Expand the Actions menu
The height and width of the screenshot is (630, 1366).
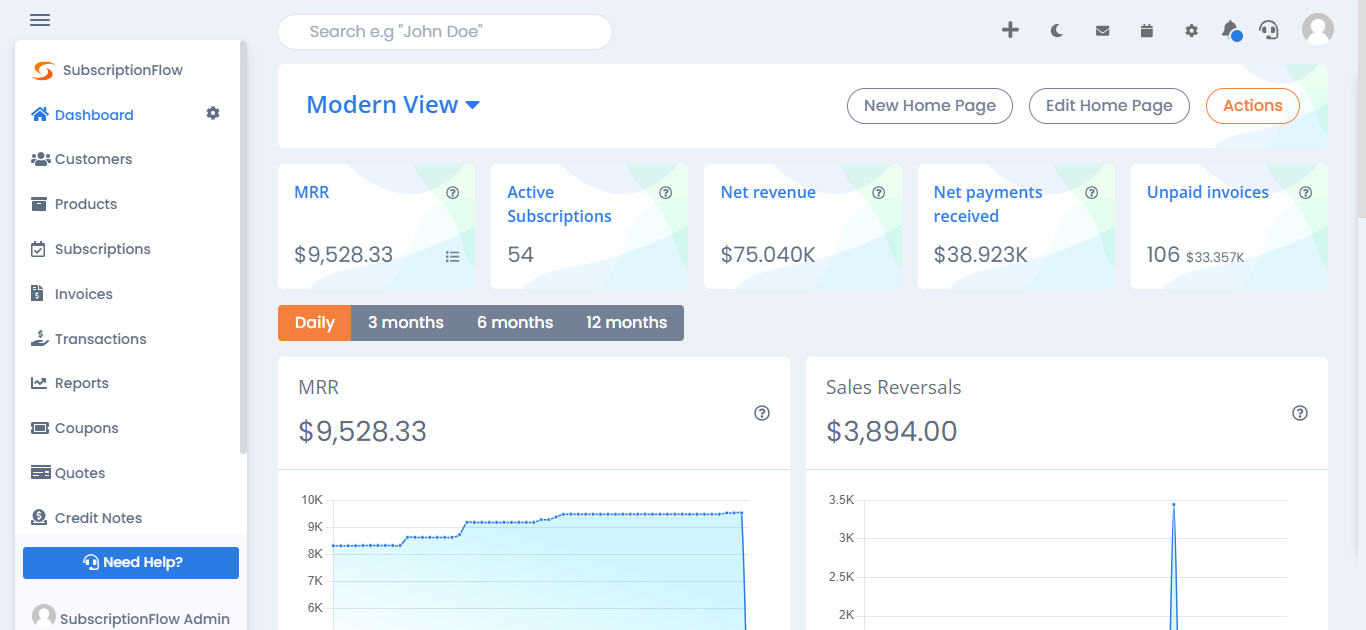point(1252,105)
